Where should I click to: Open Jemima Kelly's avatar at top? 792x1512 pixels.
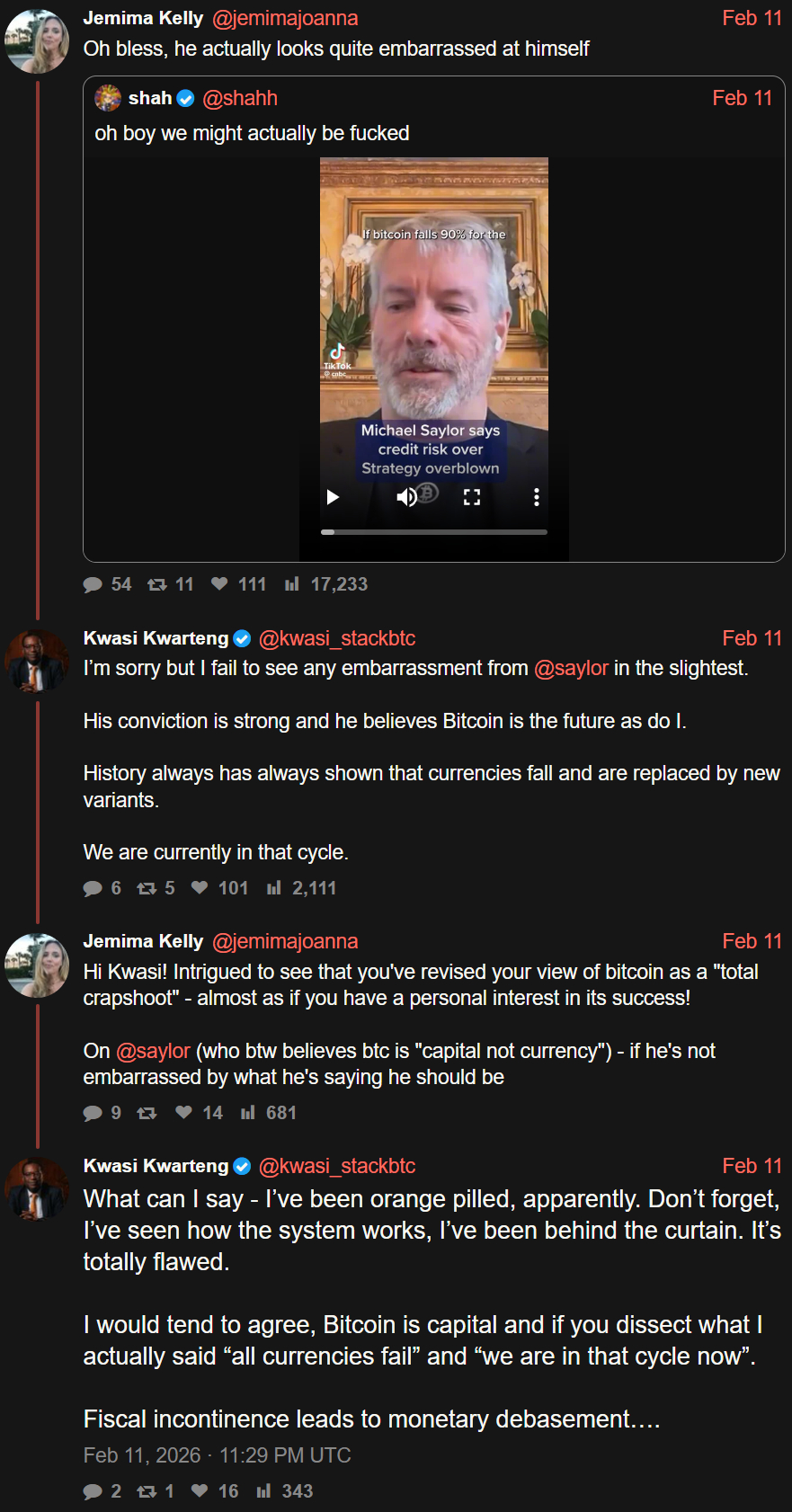click(x=37, y=41)
